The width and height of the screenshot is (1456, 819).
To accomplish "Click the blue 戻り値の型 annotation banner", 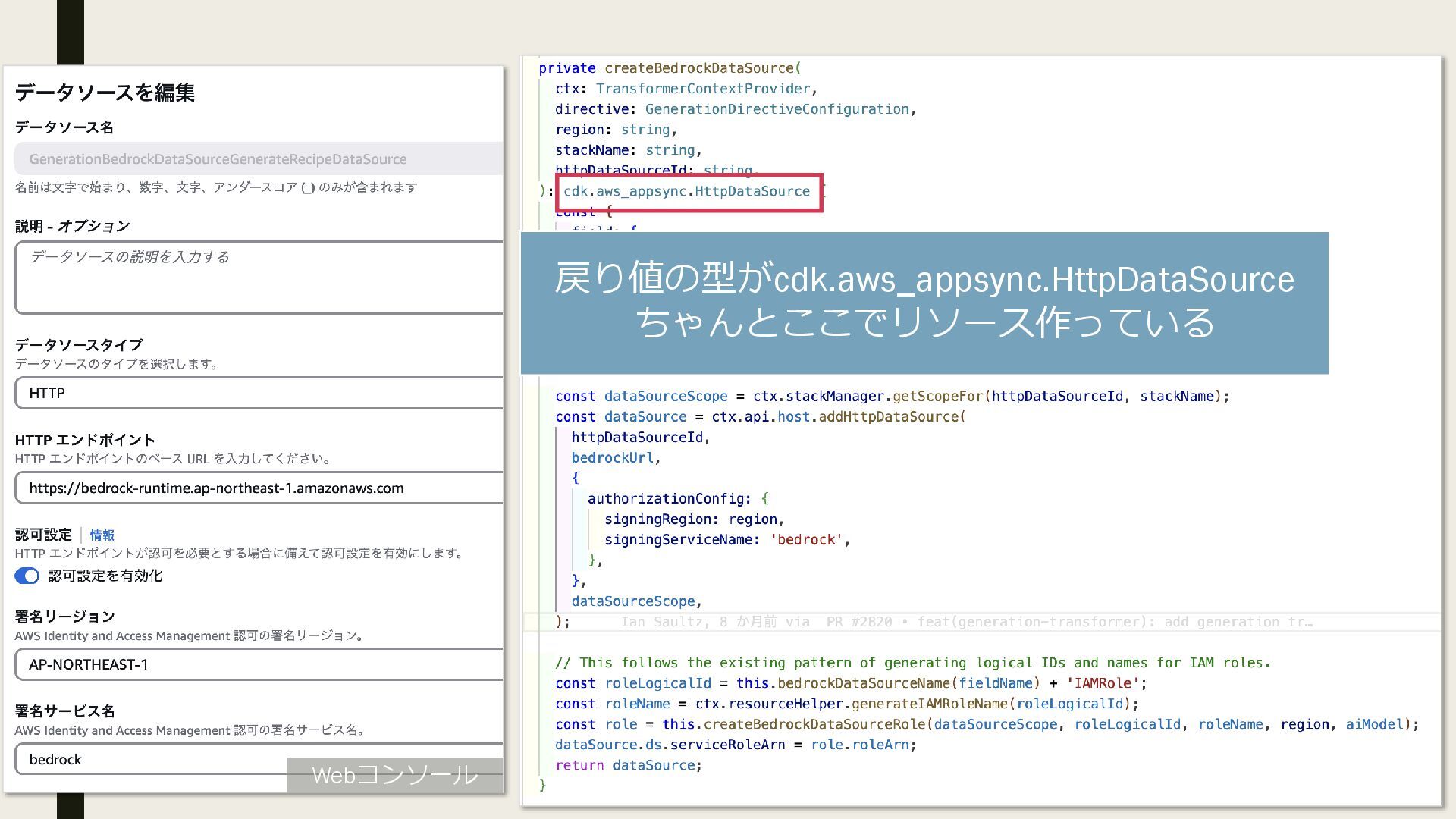I will click(924, 302).
